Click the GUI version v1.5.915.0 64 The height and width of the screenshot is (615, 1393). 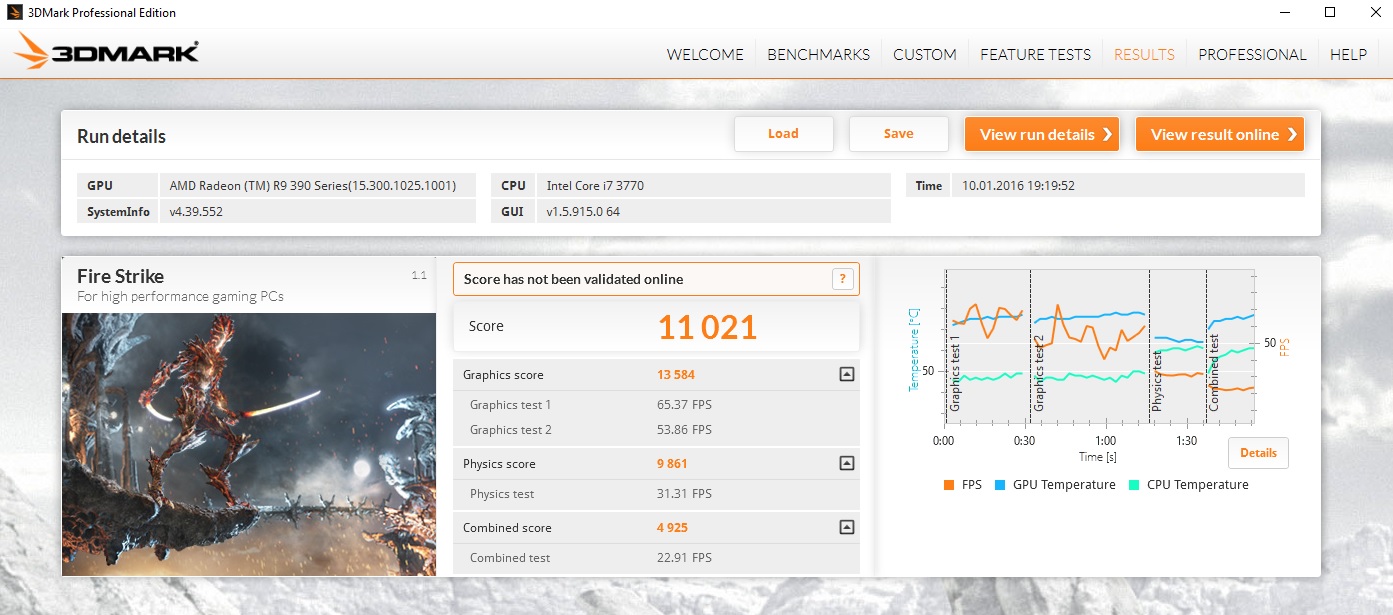(583, 211)
